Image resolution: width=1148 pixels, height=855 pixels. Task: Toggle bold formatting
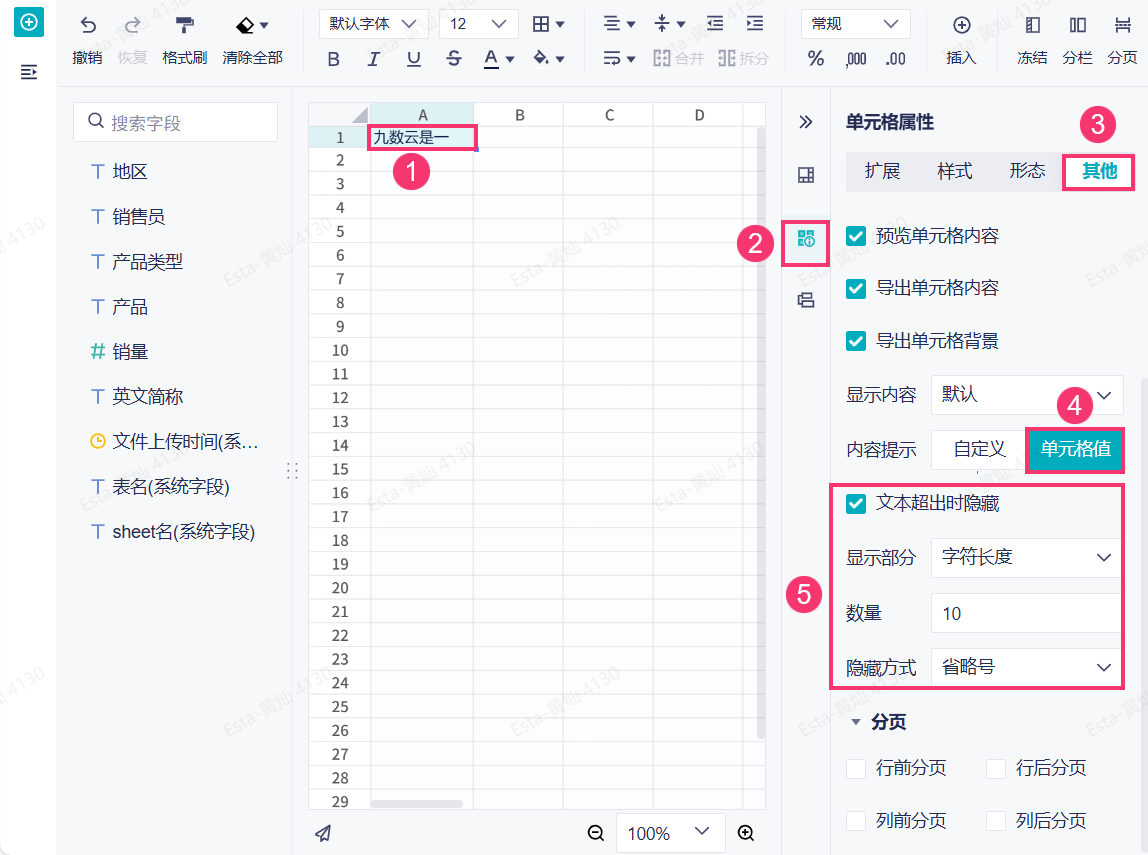333,59
